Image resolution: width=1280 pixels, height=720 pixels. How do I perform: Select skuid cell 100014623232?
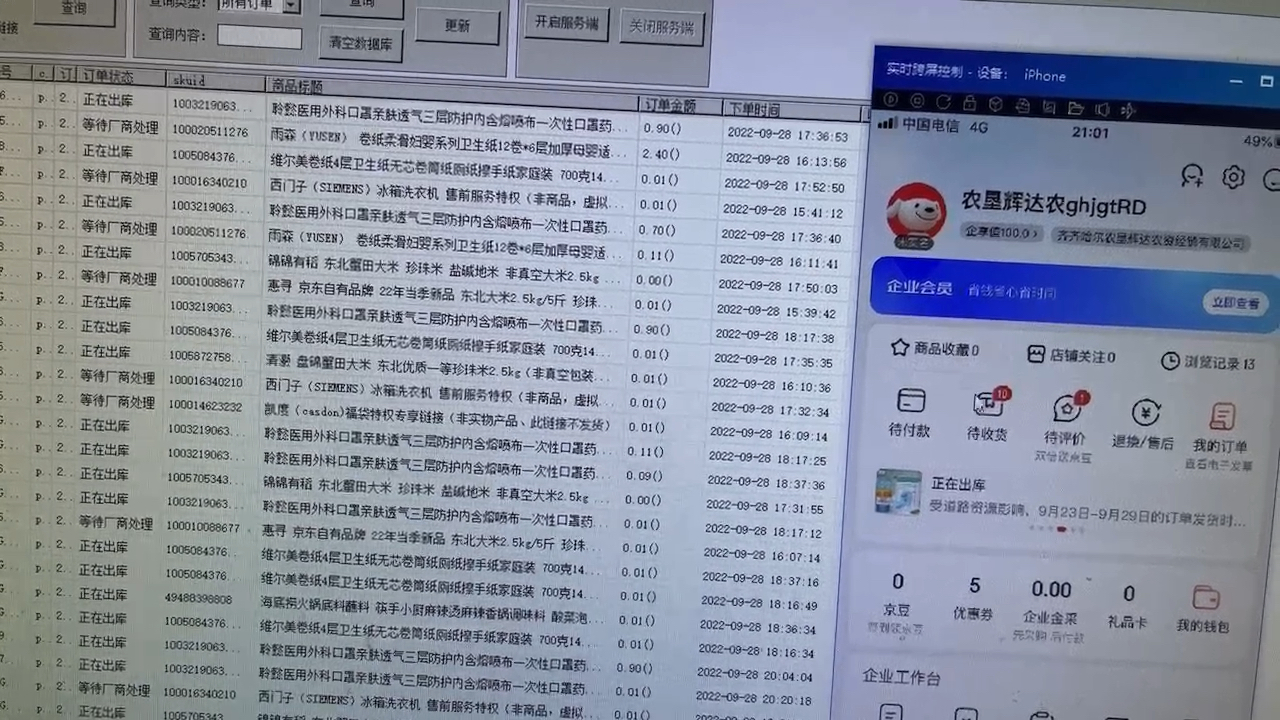[205, 406]
